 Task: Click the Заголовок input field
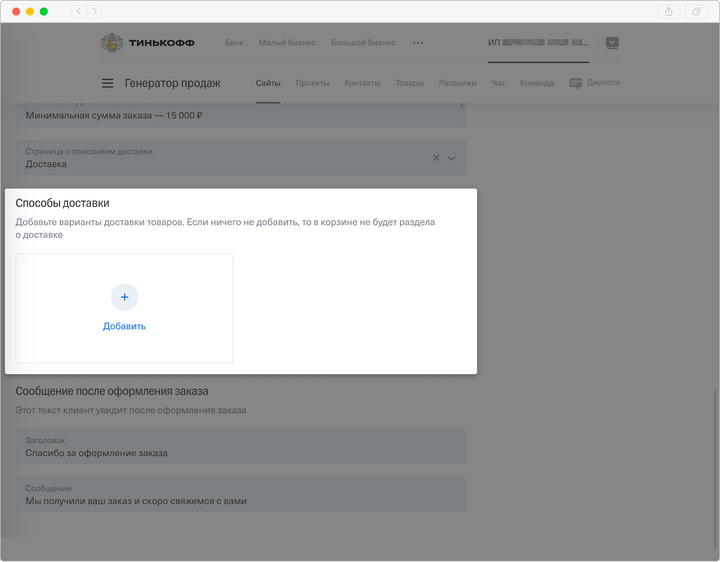240,447
